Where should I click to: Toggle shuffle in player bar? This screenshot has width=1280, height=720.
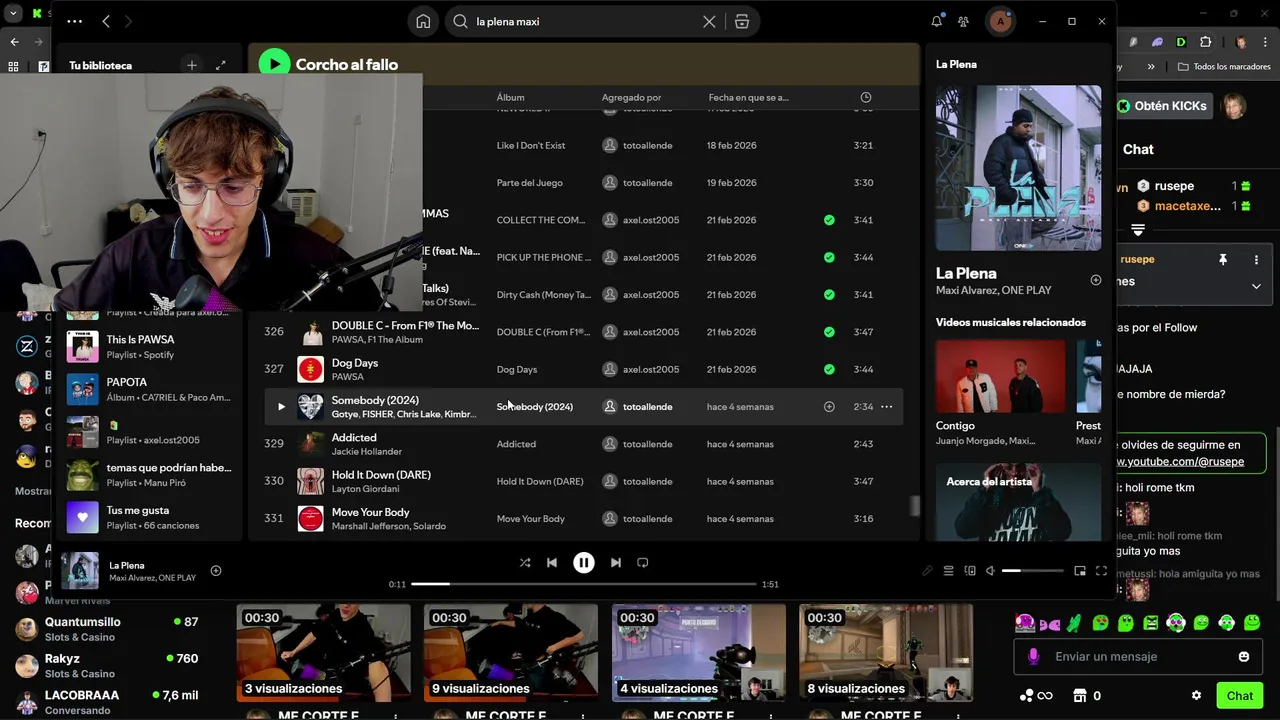coord(525,563)
